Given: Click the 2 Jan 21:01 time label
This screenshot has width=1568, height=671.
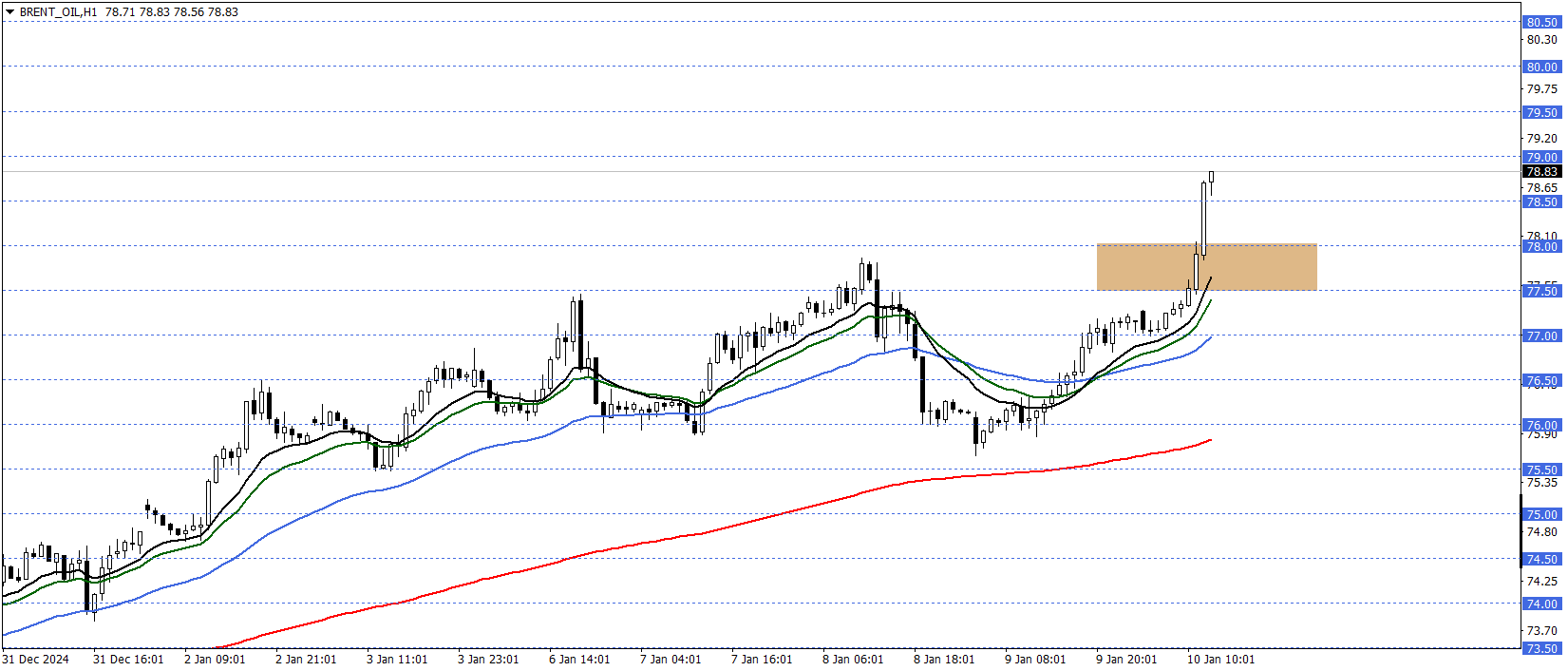Looking at the screenshot, I should pyautogui.click(x=306, y=660).
